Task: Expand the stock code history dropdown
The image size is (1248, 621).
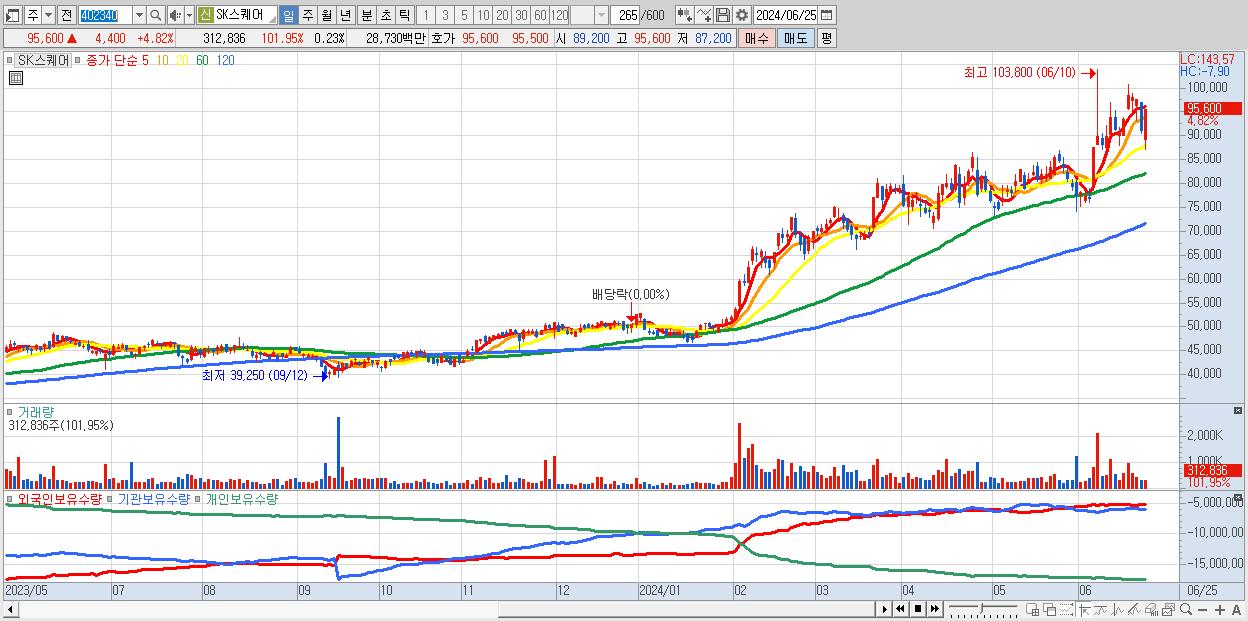Action: (139, 15)
